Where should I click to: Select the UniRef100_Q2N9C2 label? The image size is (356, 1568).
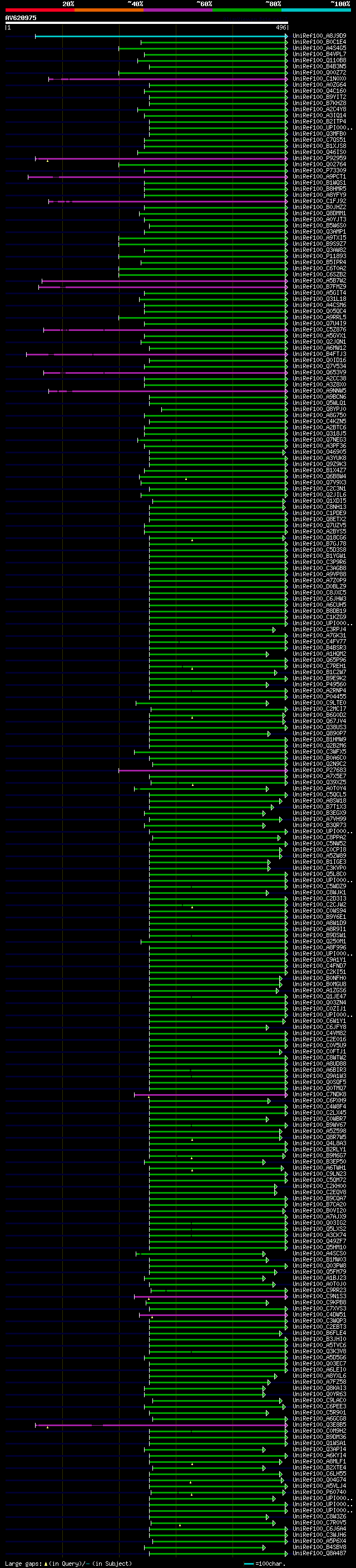pyautogui.click(x=319, y=764)
